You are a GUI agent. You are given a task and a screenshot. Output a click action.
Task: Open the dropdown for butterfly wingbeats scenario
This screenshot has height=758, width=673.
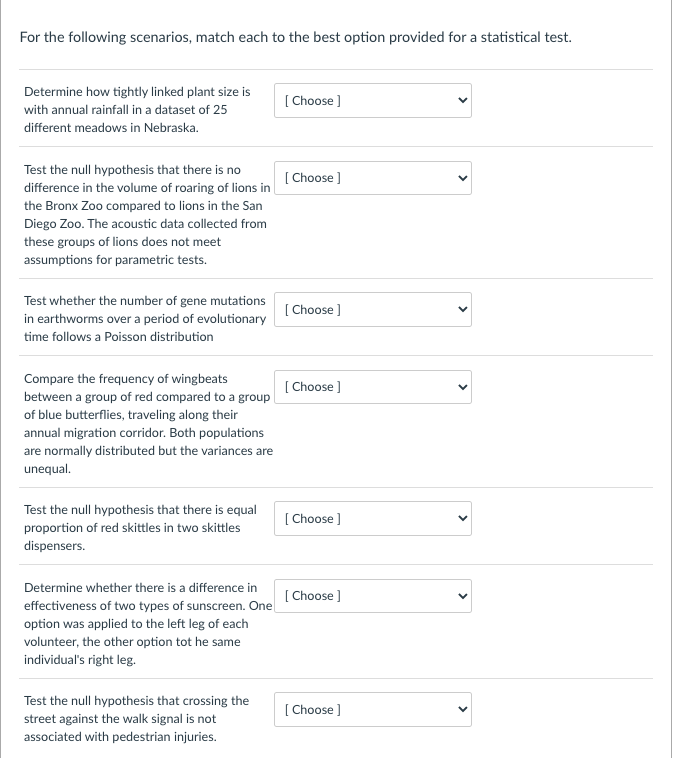[373, 387]
